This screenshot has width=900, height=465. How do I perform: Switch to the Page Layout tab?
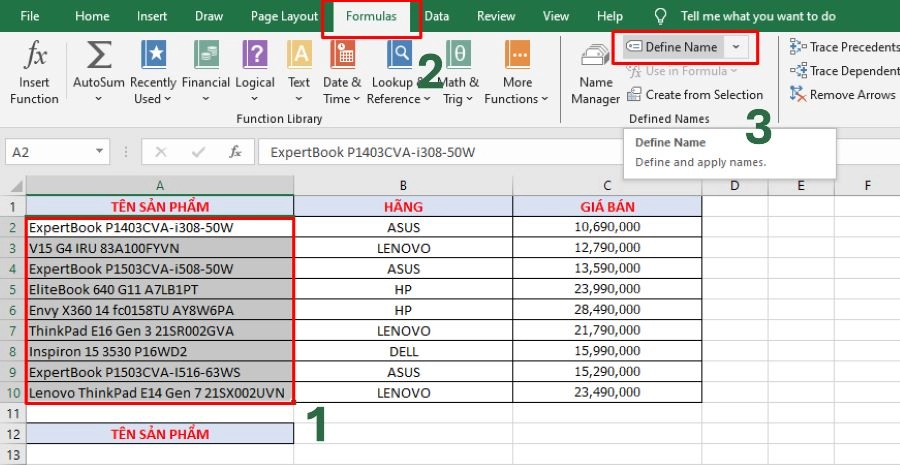(x=284, y=16)
